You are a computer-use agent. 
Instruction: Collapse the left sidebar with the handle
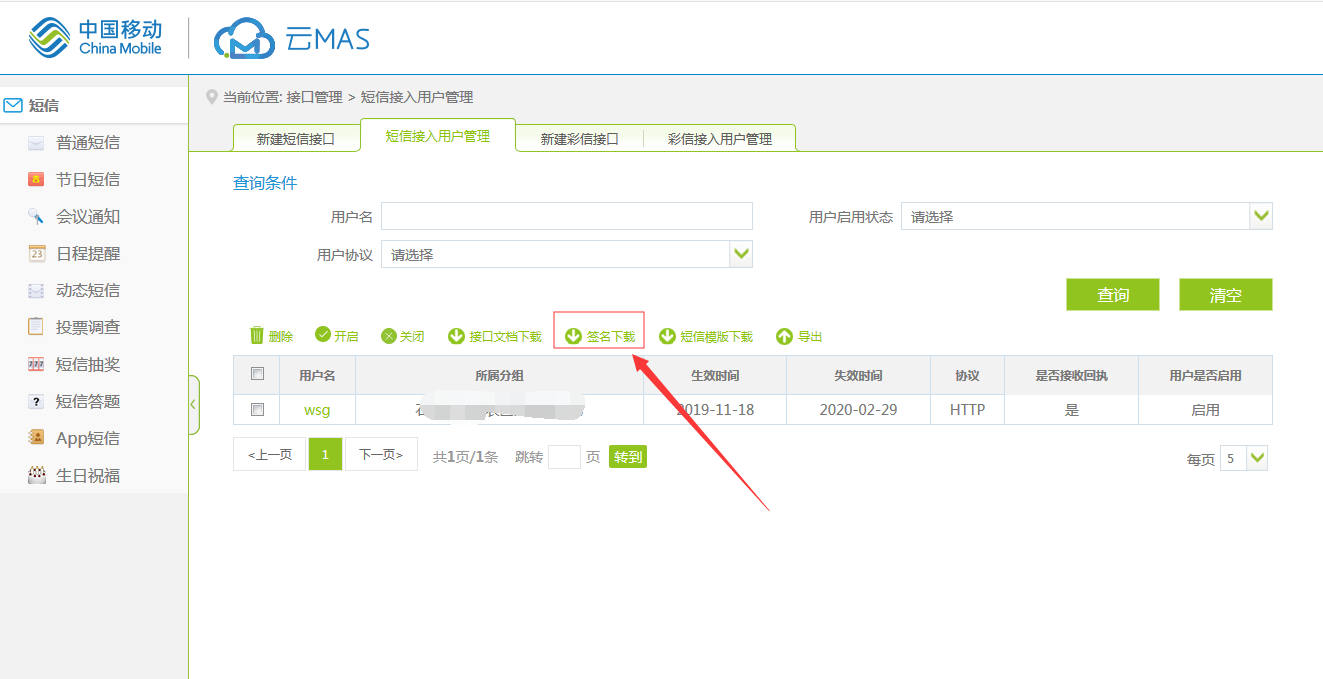click(193, 405)
